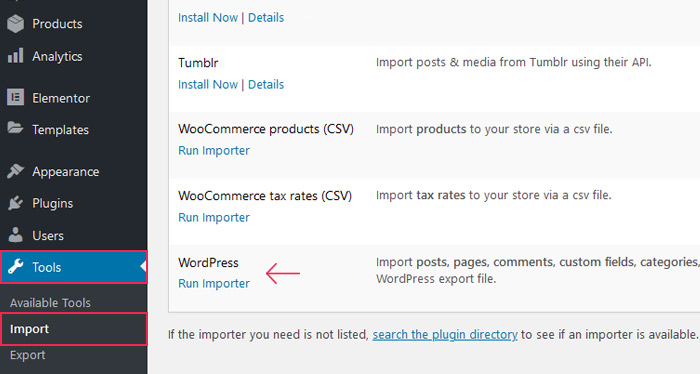
Task: Click the Elementor logo icon
Action: 15,97
